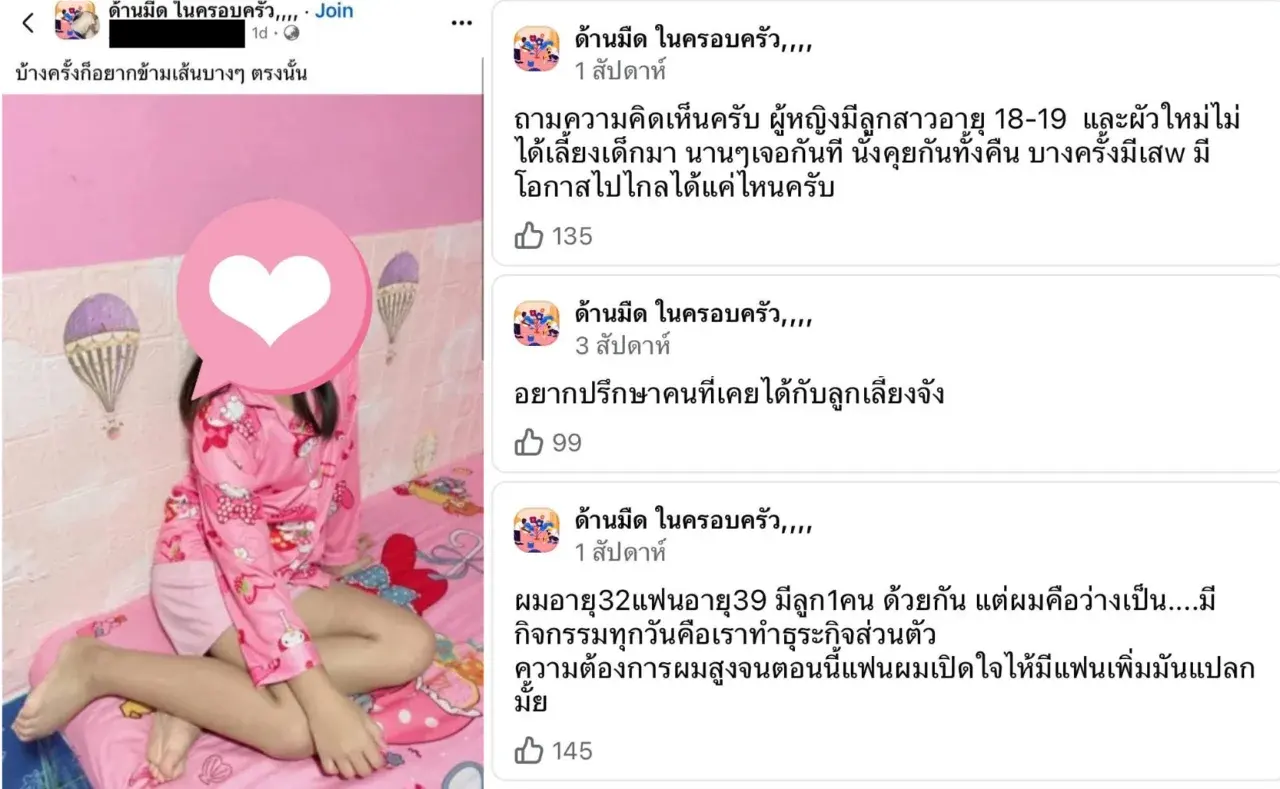View the 145 reactions count
1280x789 pixels.
click(x=572, y=750)
